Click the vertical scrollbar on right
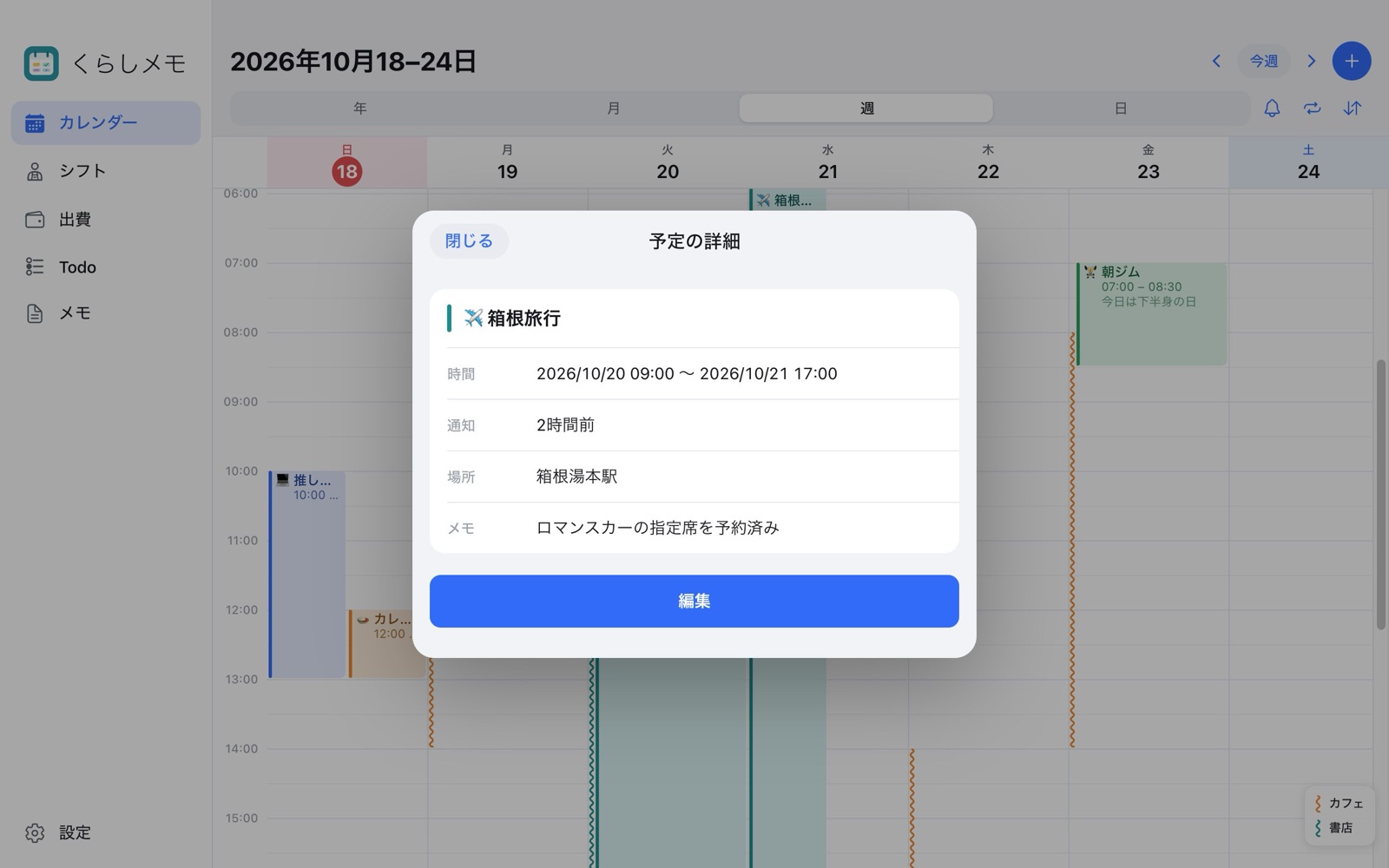 [1380, 495]
